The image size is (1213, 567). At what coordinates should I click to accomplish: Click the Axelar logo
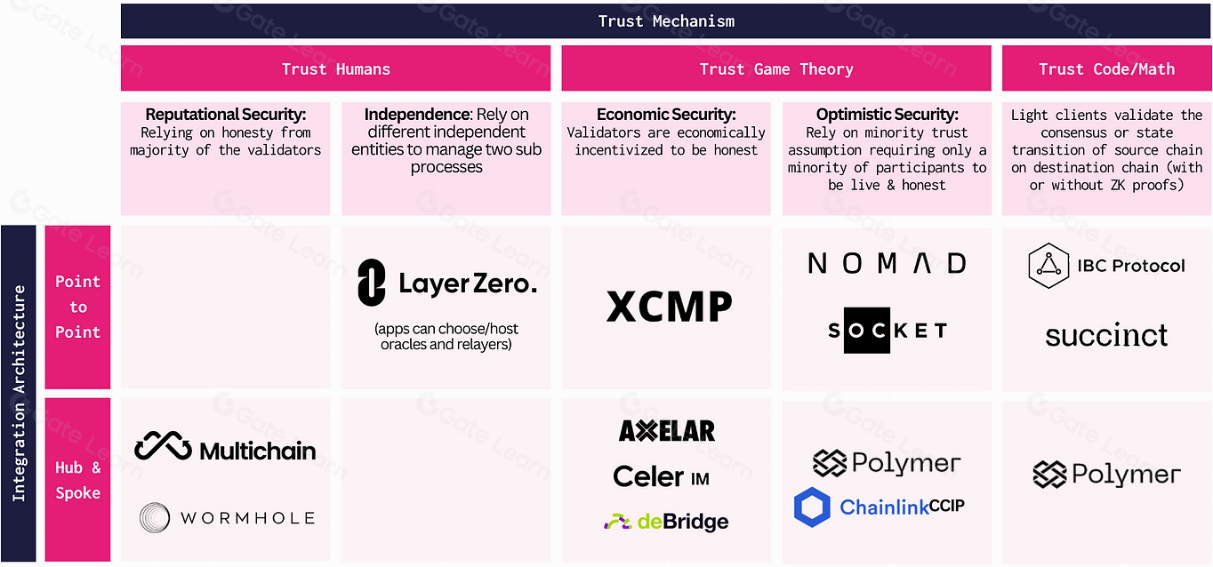[x=667, y=431]
